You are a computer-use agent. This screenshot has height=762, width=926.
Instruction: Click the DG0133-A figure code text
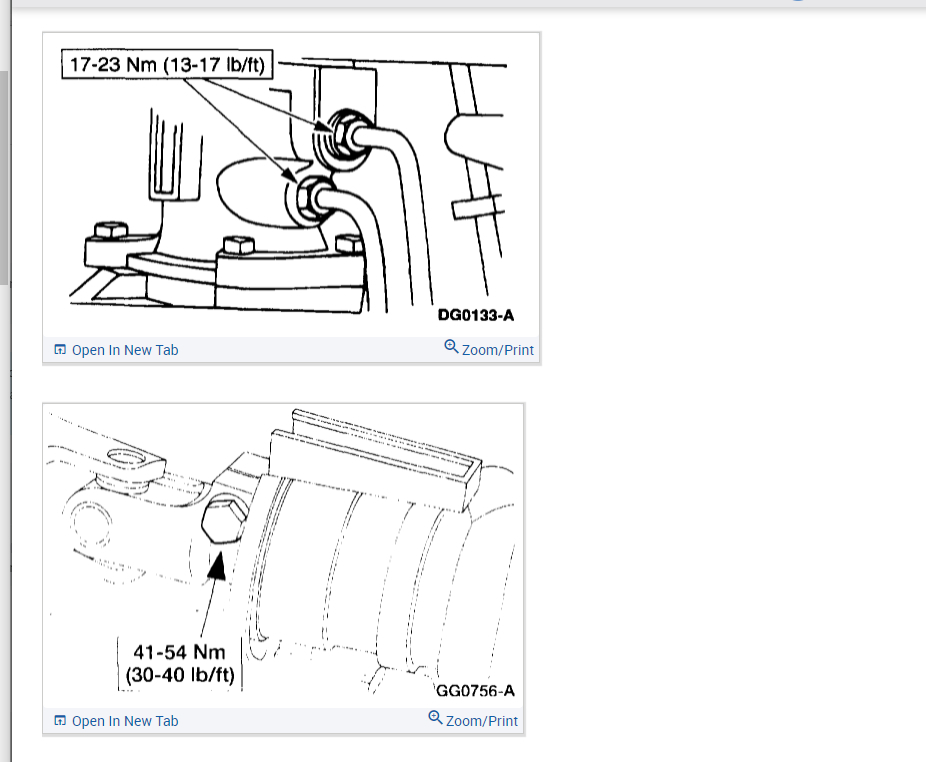475,315
